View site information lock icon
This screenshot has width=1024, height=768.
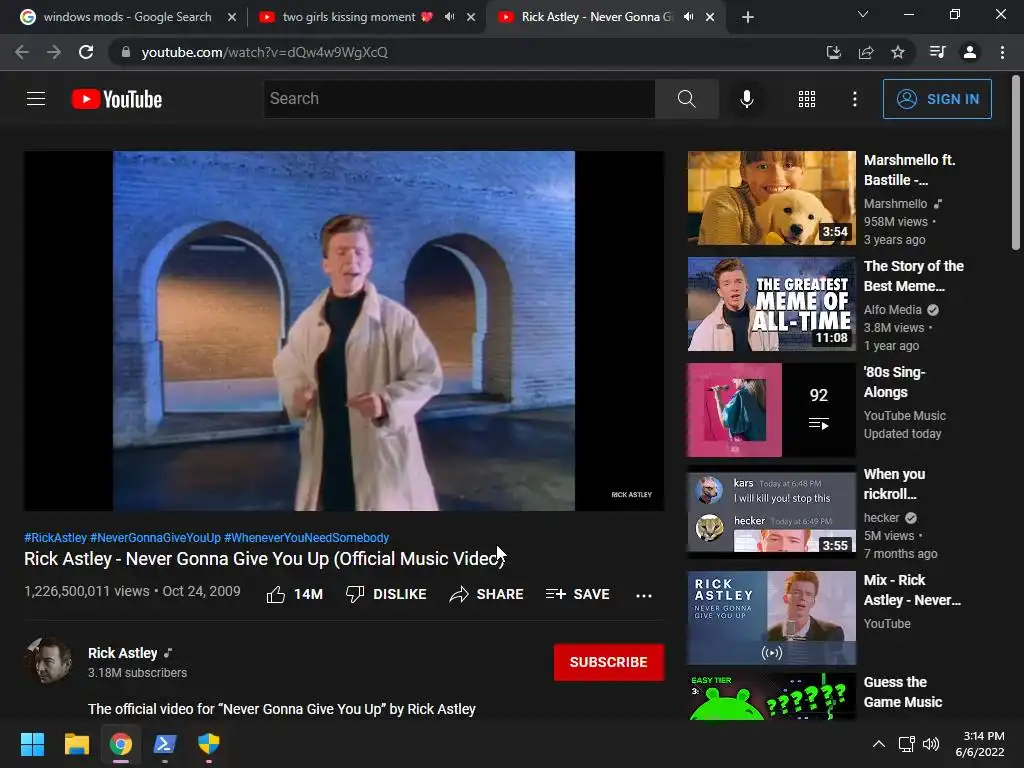(x=126, y=52)
